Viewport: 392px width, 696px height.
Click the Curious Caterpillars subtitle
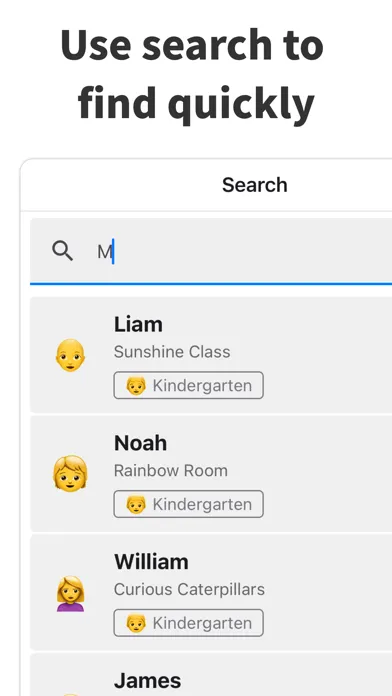click(x=190, y=589)
